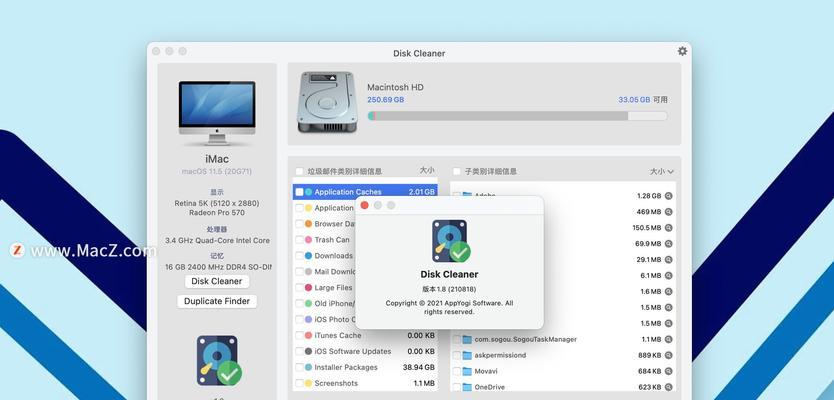Viewport: 834px width, 400px height.
Task: Check the Screenshots checkbox
Action: (299, 384)
